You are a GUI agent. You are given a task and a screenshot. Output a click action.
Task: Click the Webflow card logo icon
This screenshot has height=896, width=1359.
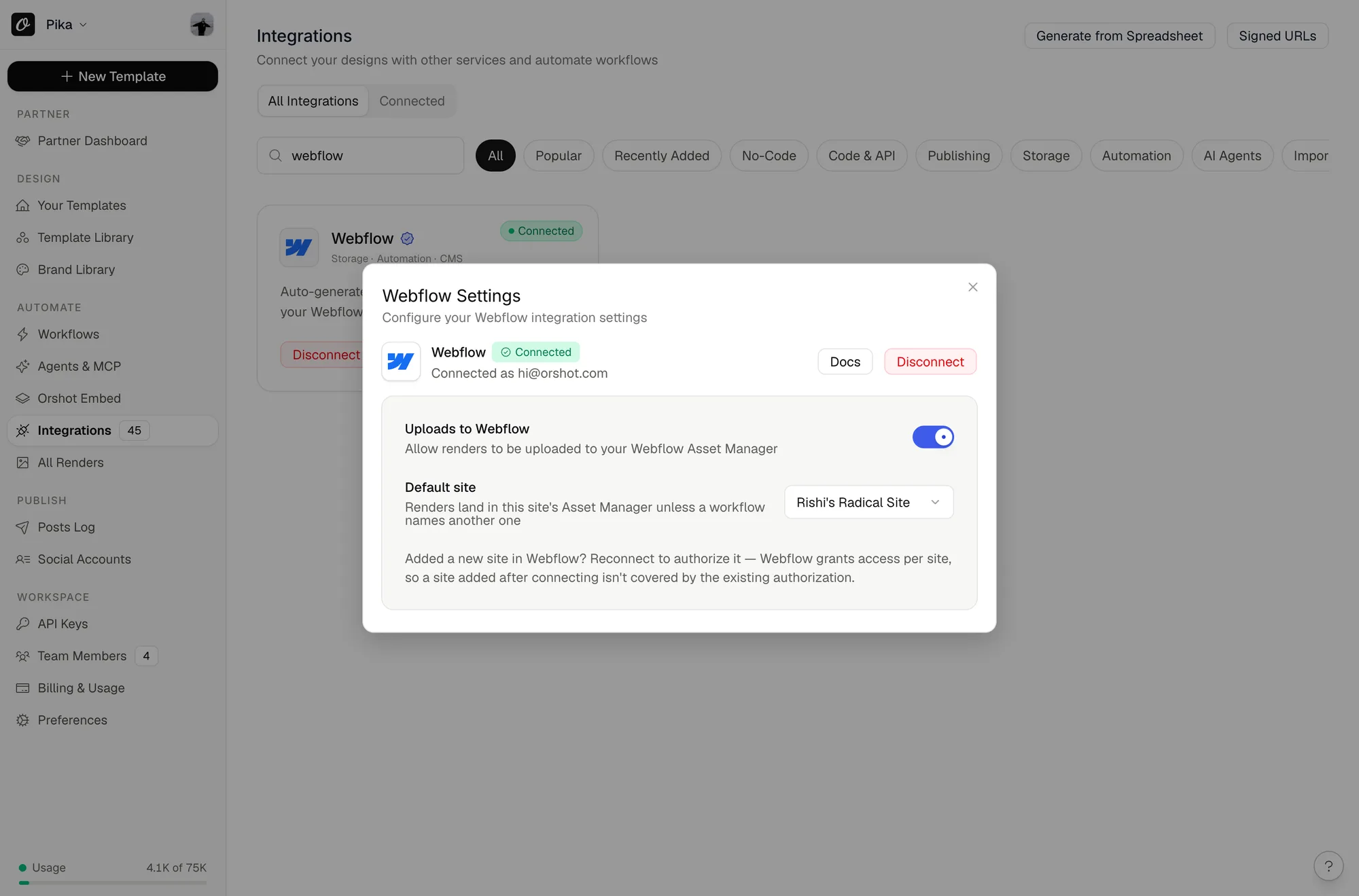(x=299, y=247)
